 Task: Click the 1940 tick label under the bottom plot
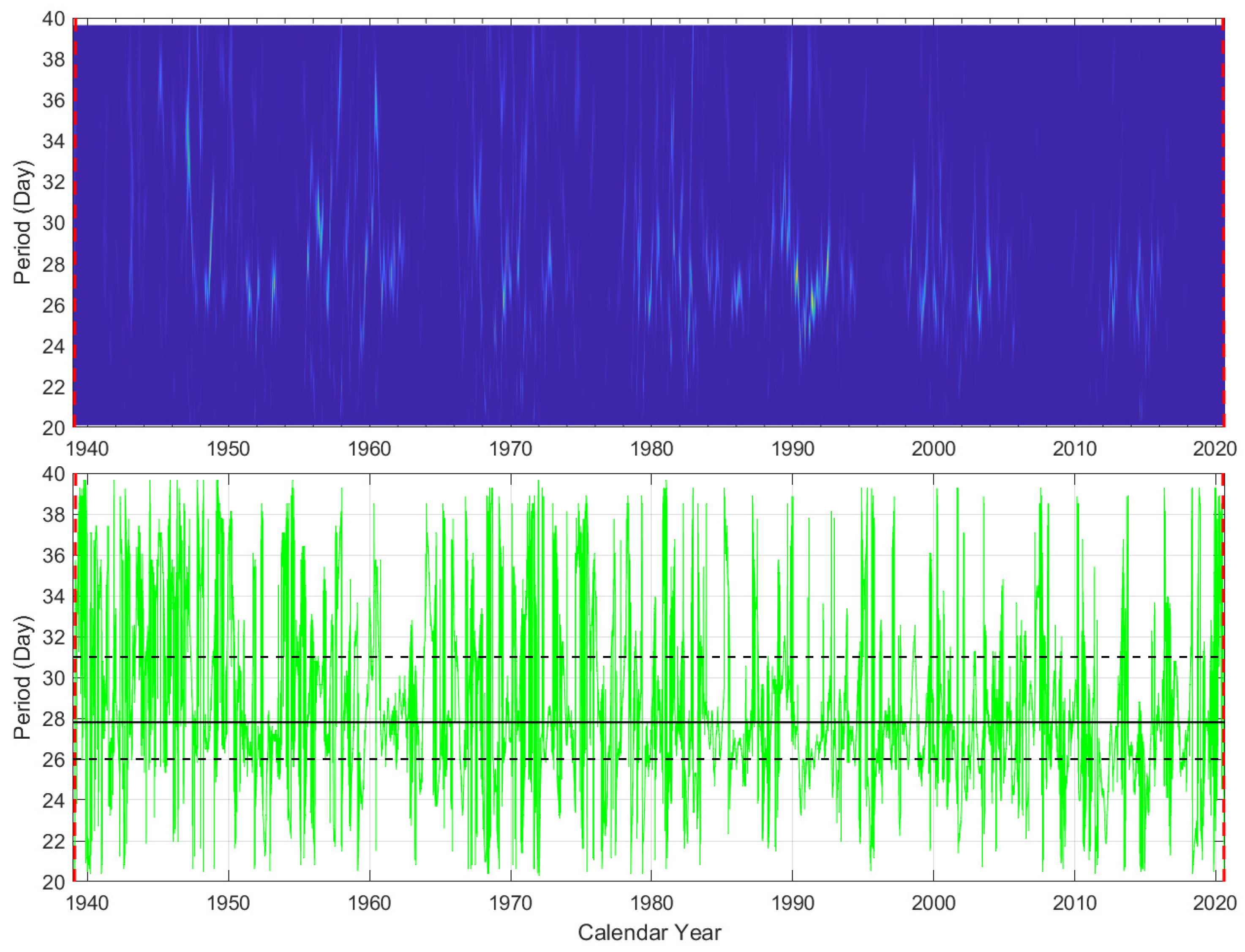(87, 902)
